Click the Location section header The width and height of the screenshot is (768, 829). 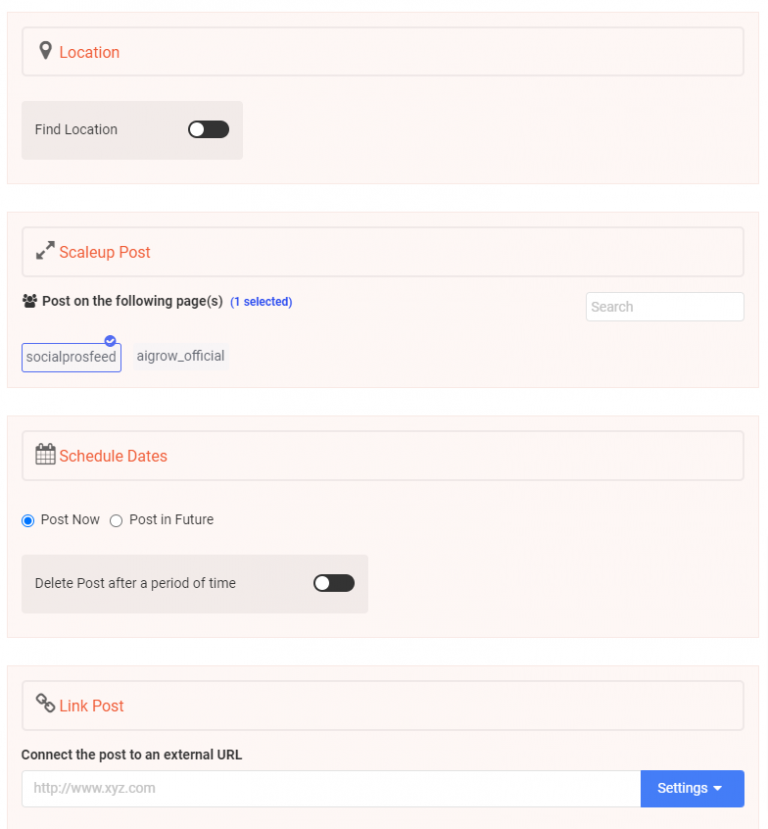coord(383,52)
